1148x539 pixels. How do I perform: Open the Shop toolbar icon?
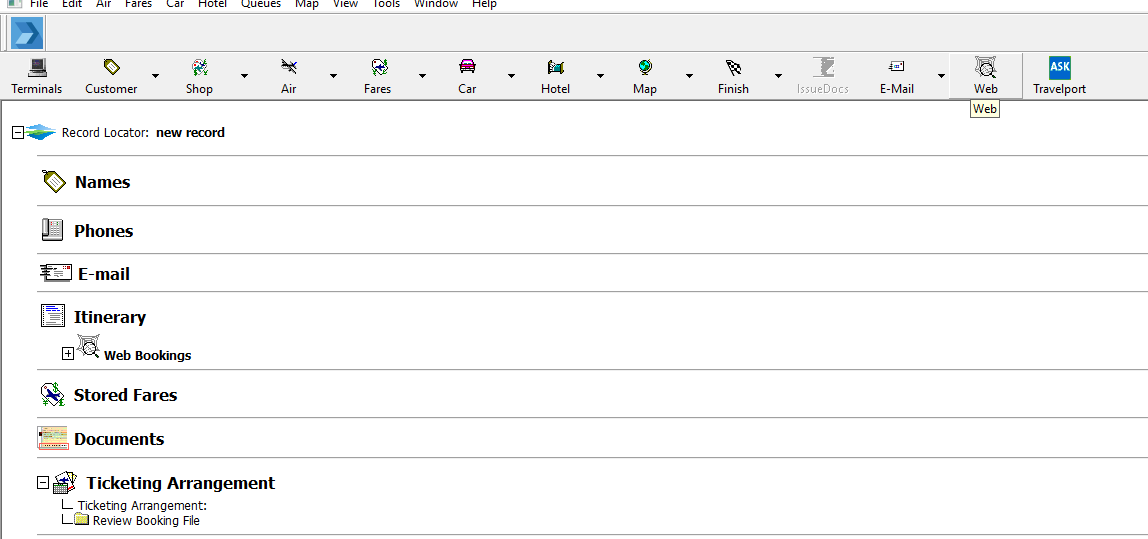tap(199, 68)
